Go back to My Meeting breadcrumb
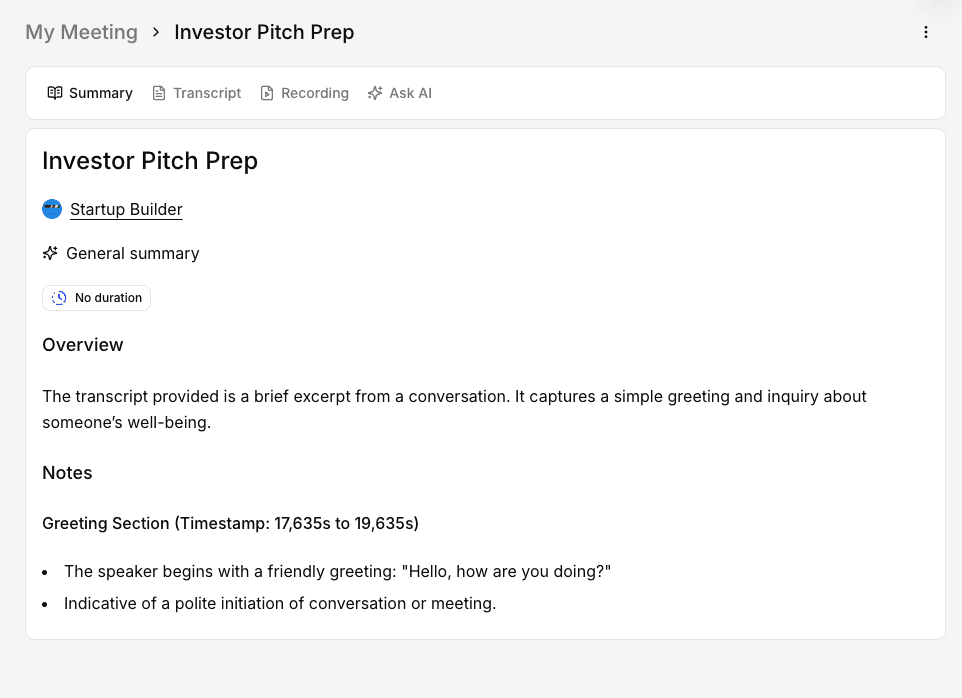 click(82, 32)
